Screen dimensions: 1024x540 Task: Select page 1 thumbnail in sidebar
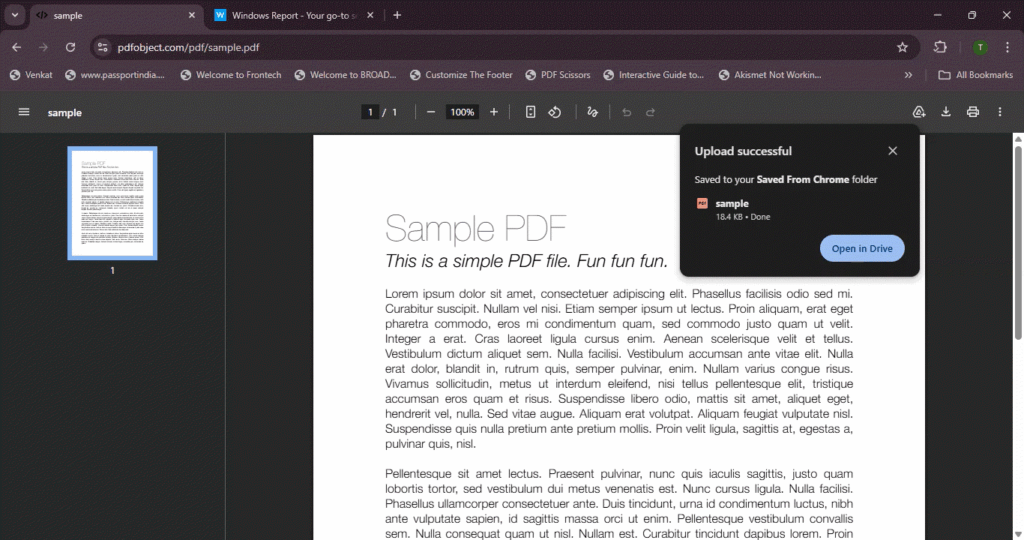(112, 203)
